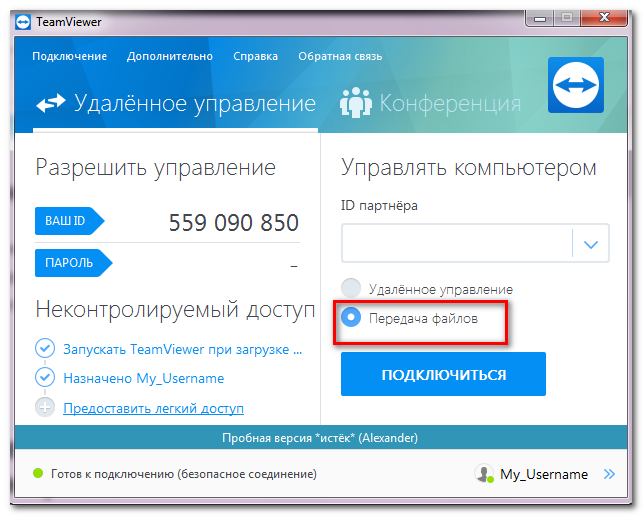The height and width of the screenshot is (516, 643).
Task: Click checkmark icon beside Запускать TeamViewer
Action: [45, 349]
